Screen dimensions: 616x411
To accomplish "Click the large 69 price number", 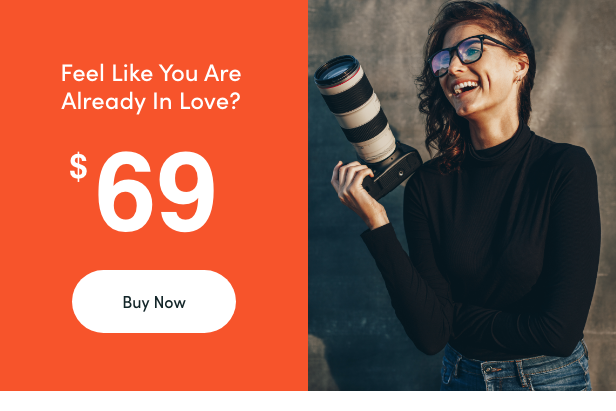I will (156, 191).
